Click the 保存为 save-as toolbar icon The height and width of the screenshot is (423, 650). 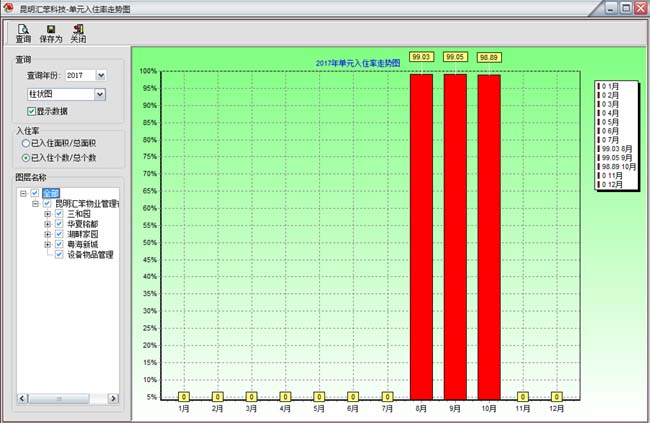[x=51, y=33]
